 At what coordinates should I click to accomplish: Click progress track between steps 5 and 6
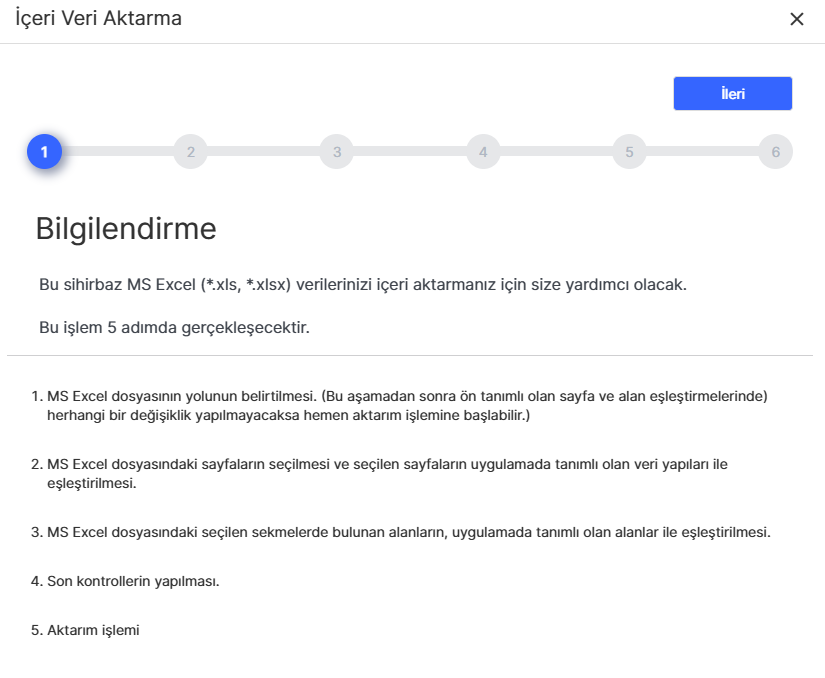[702, 151]
